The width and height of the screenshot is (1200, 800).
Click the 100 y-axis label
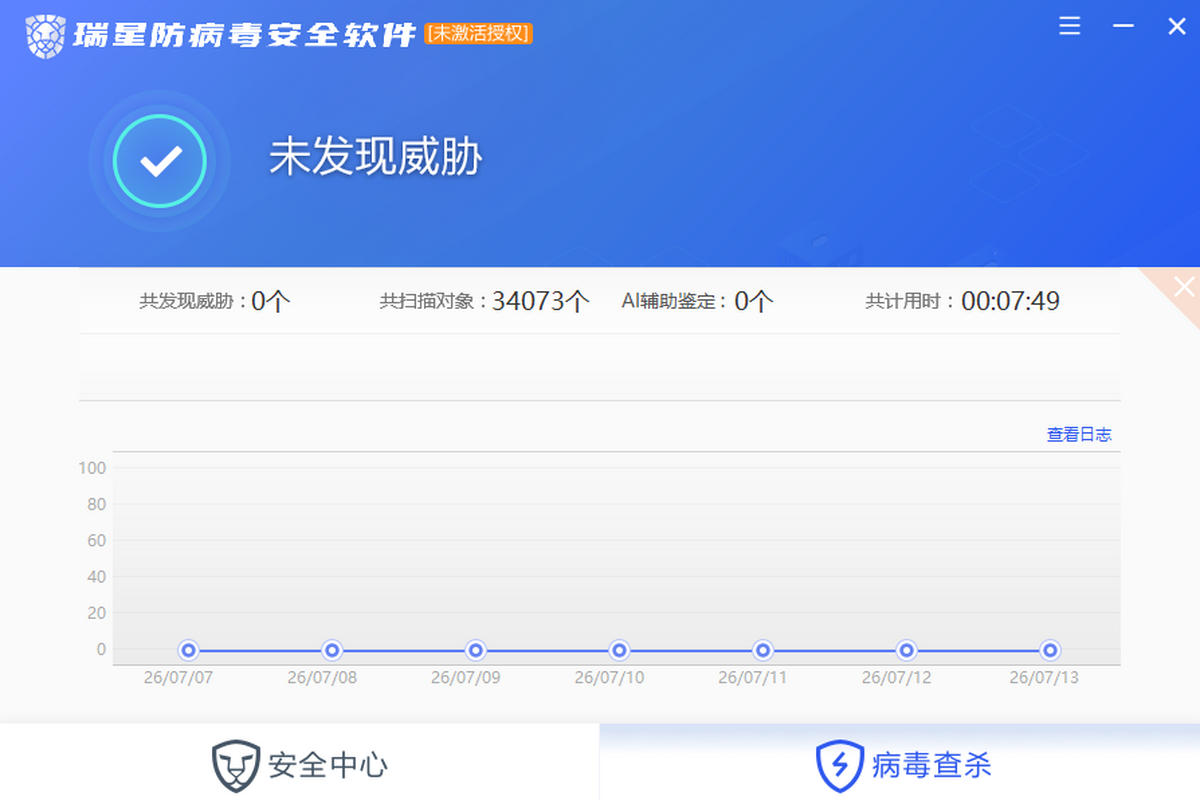[x=93, y=468]
